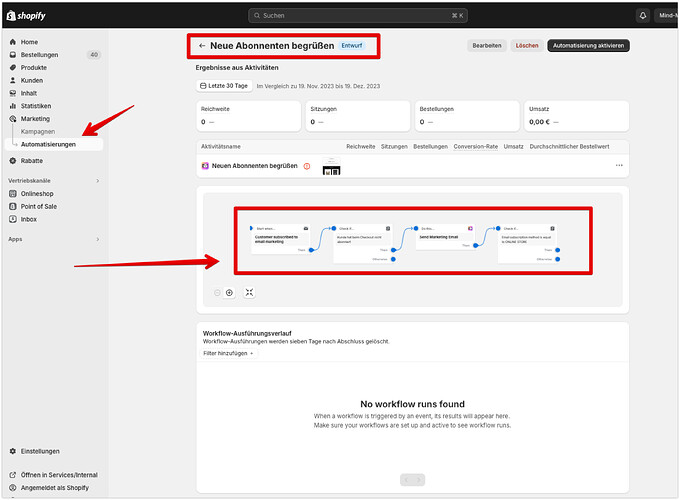Image resolution: width=679 pixels, height=500 pixels.
Task: Click the Onlineshop storefront icon
Action: click(13, 194)
